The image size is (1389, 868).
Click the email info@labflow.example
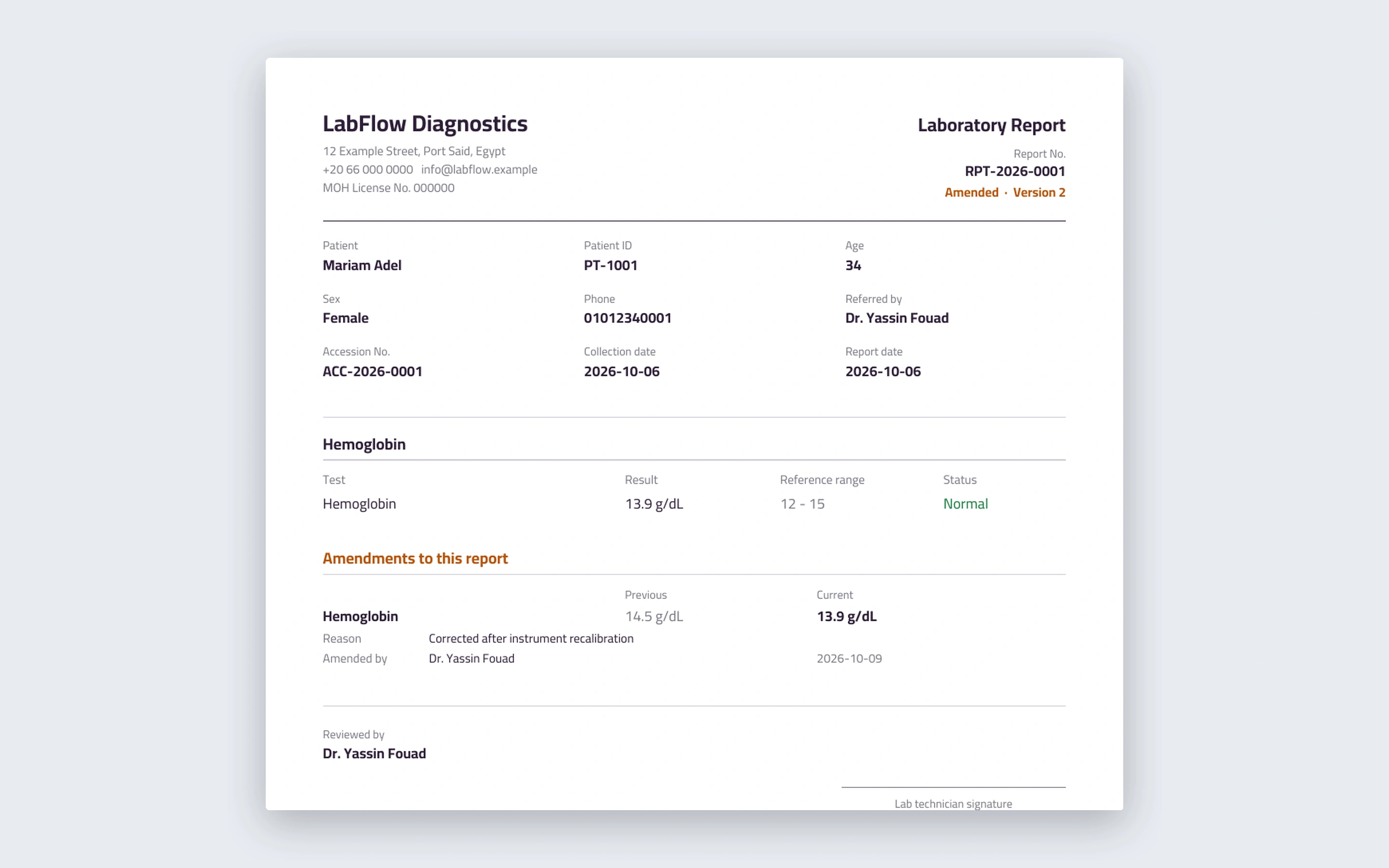pos(479,169)
